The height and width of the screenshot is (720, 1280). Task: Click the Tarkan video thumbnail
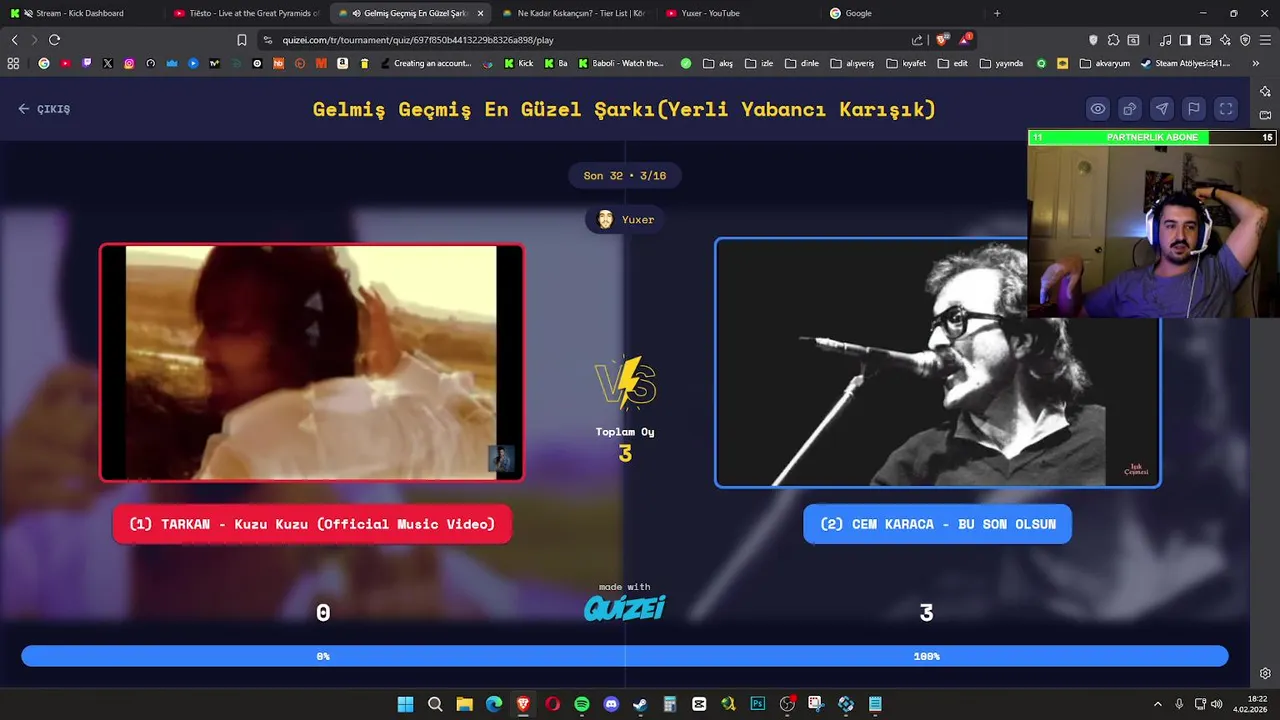point(311,363)
